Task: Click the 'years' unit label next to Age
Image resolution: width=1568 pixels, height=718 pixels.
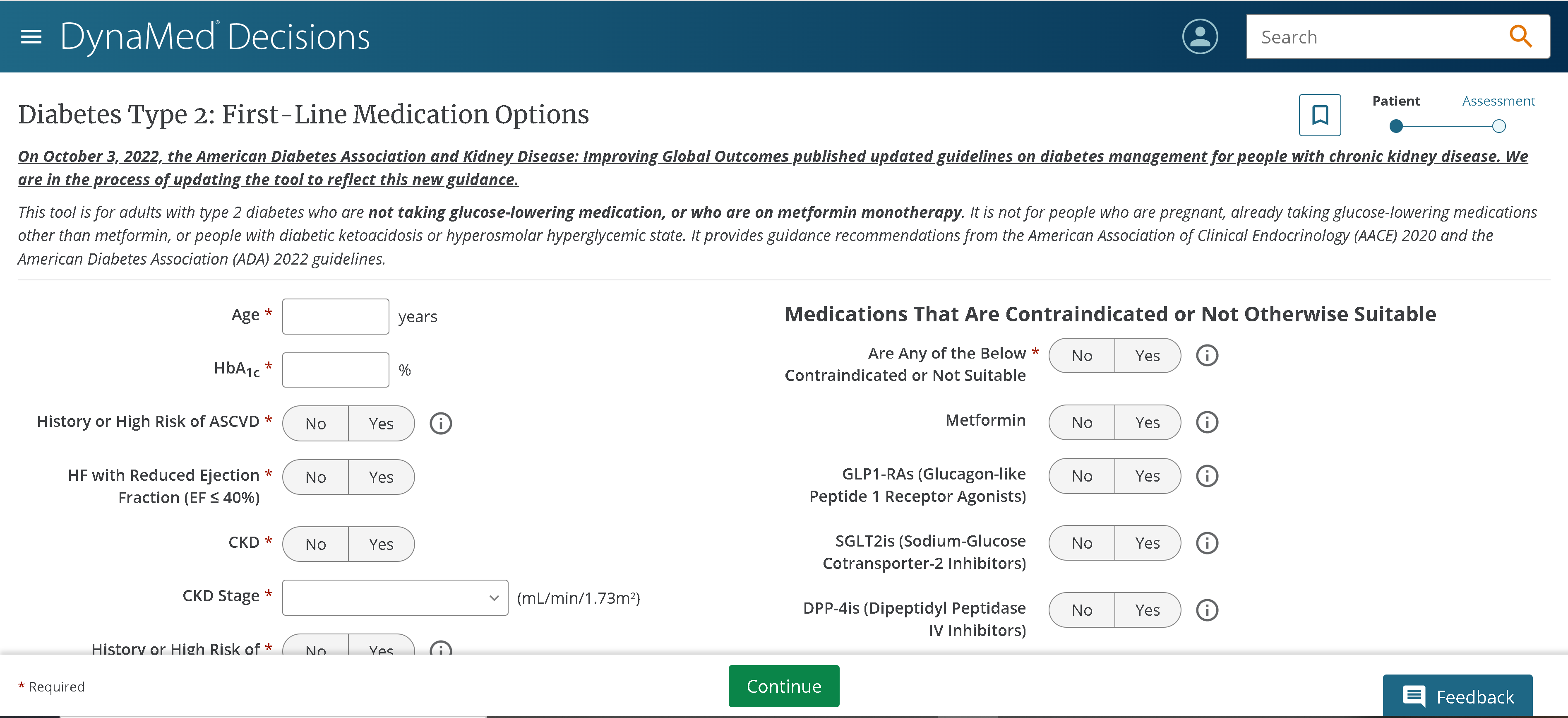Action: [x=418, y=317]
